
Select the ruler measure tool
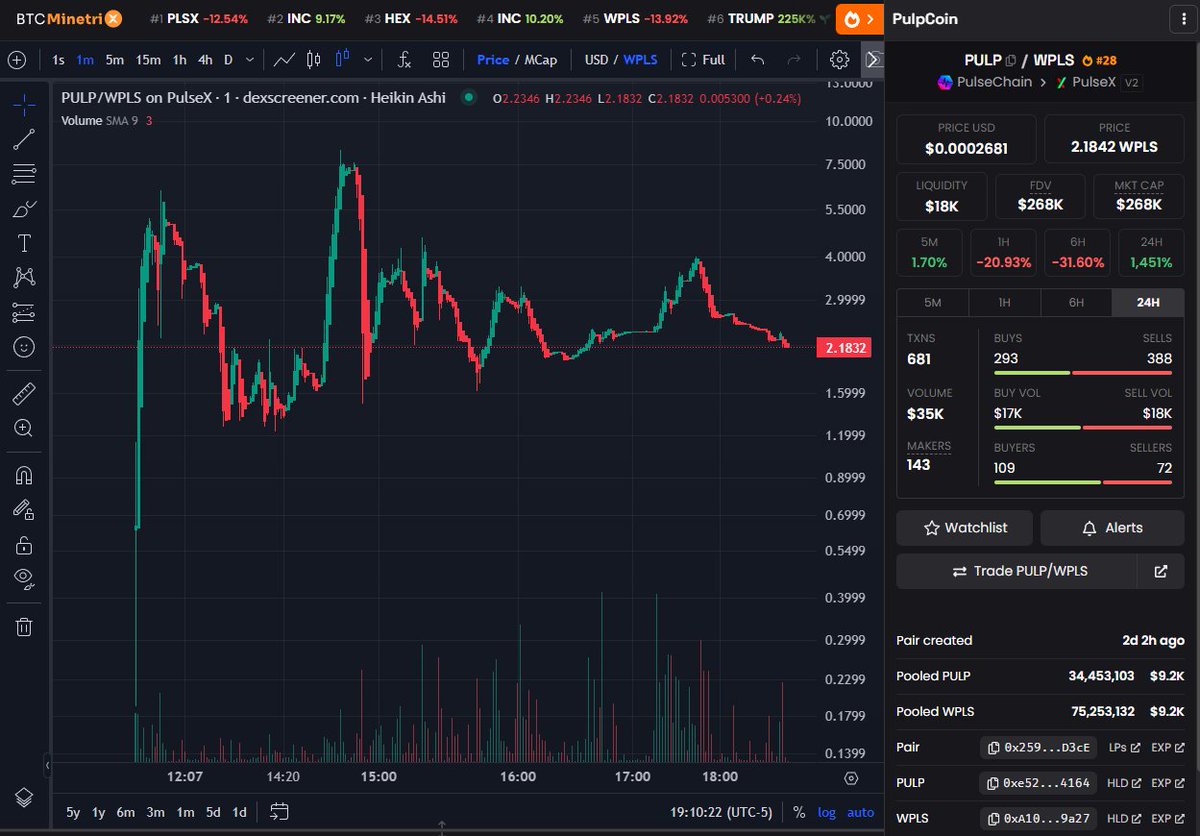point(24,393)
